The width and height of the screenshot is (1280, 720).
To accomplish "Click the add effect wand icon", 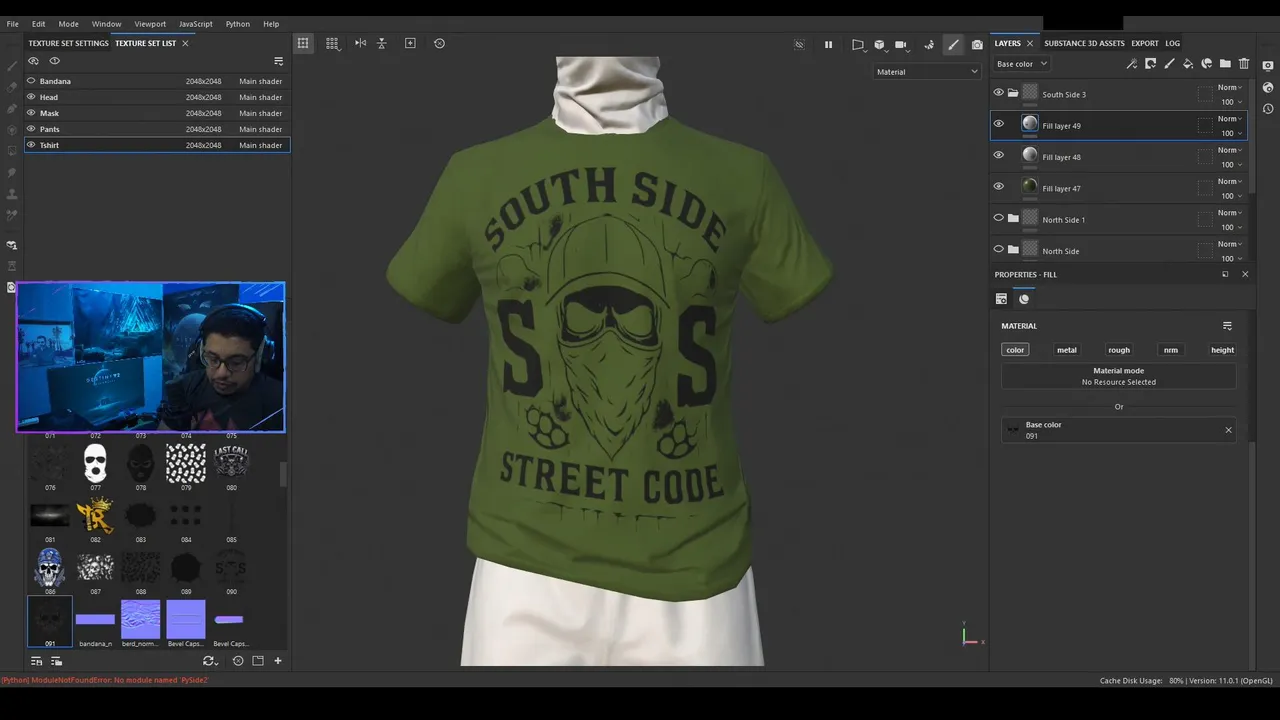I will pos(1131,64).
